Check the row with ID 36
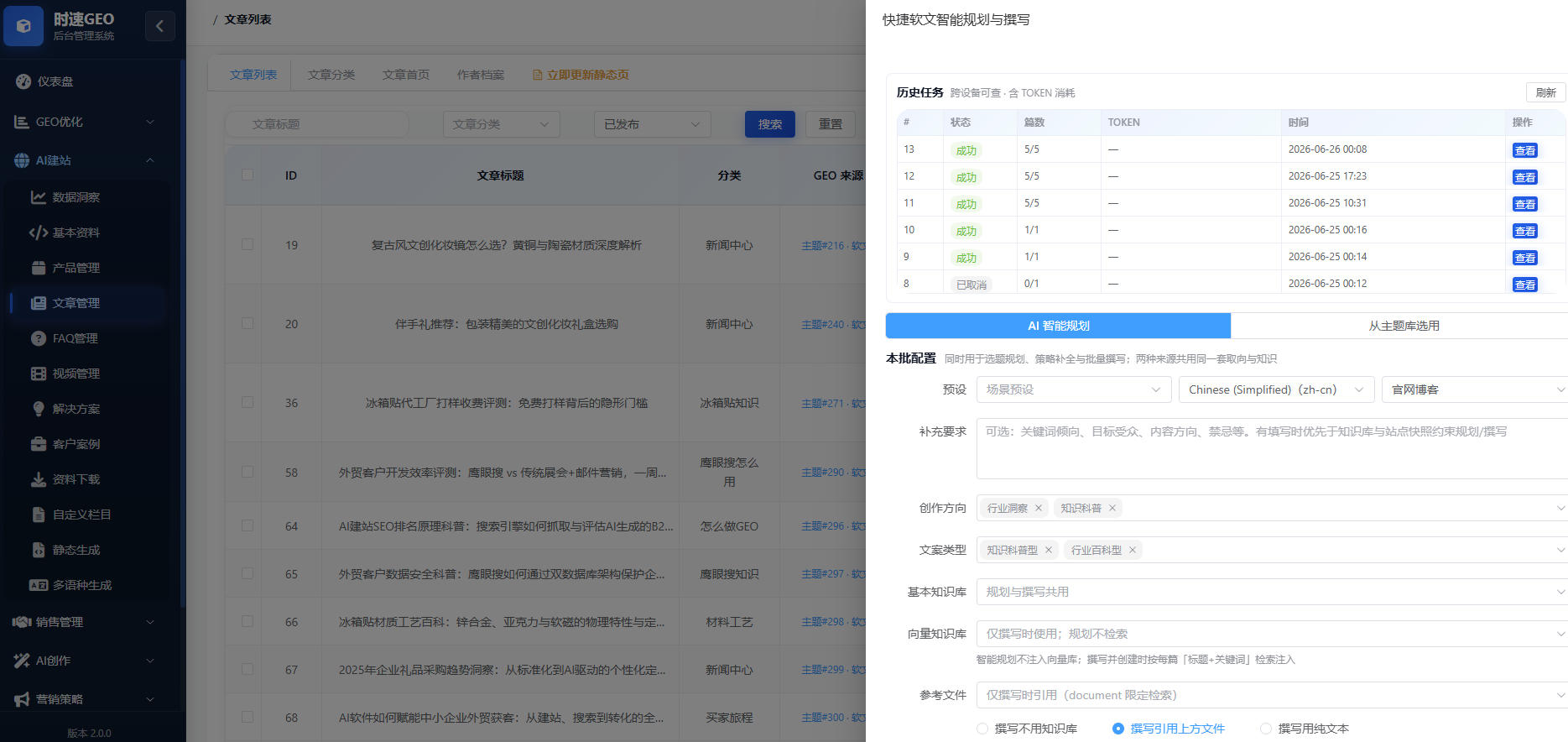 point(247,402)
